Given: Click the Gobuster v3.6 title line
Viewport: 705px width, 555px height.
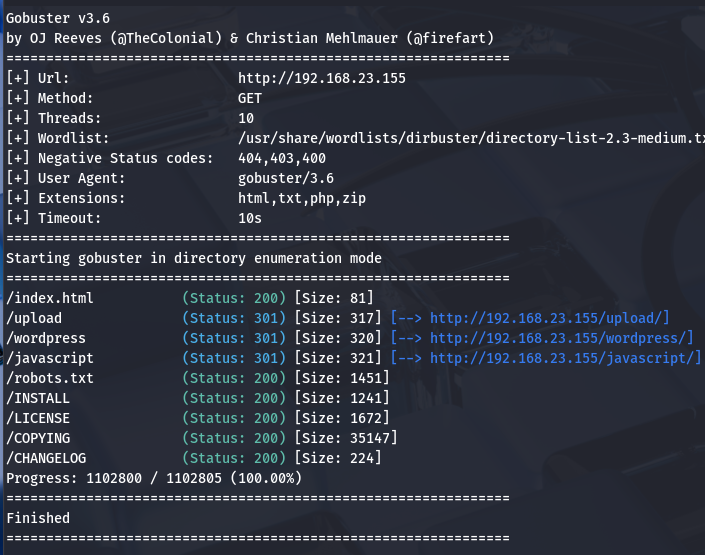Looking at the screenshot, I should click(x=58, y=18).
